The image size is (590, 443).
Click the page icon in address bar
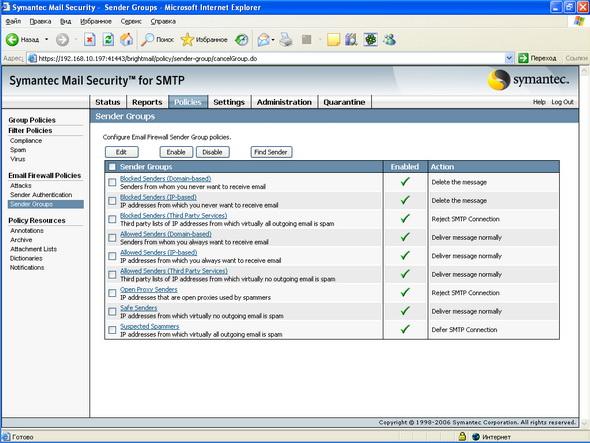coord(33,58)
